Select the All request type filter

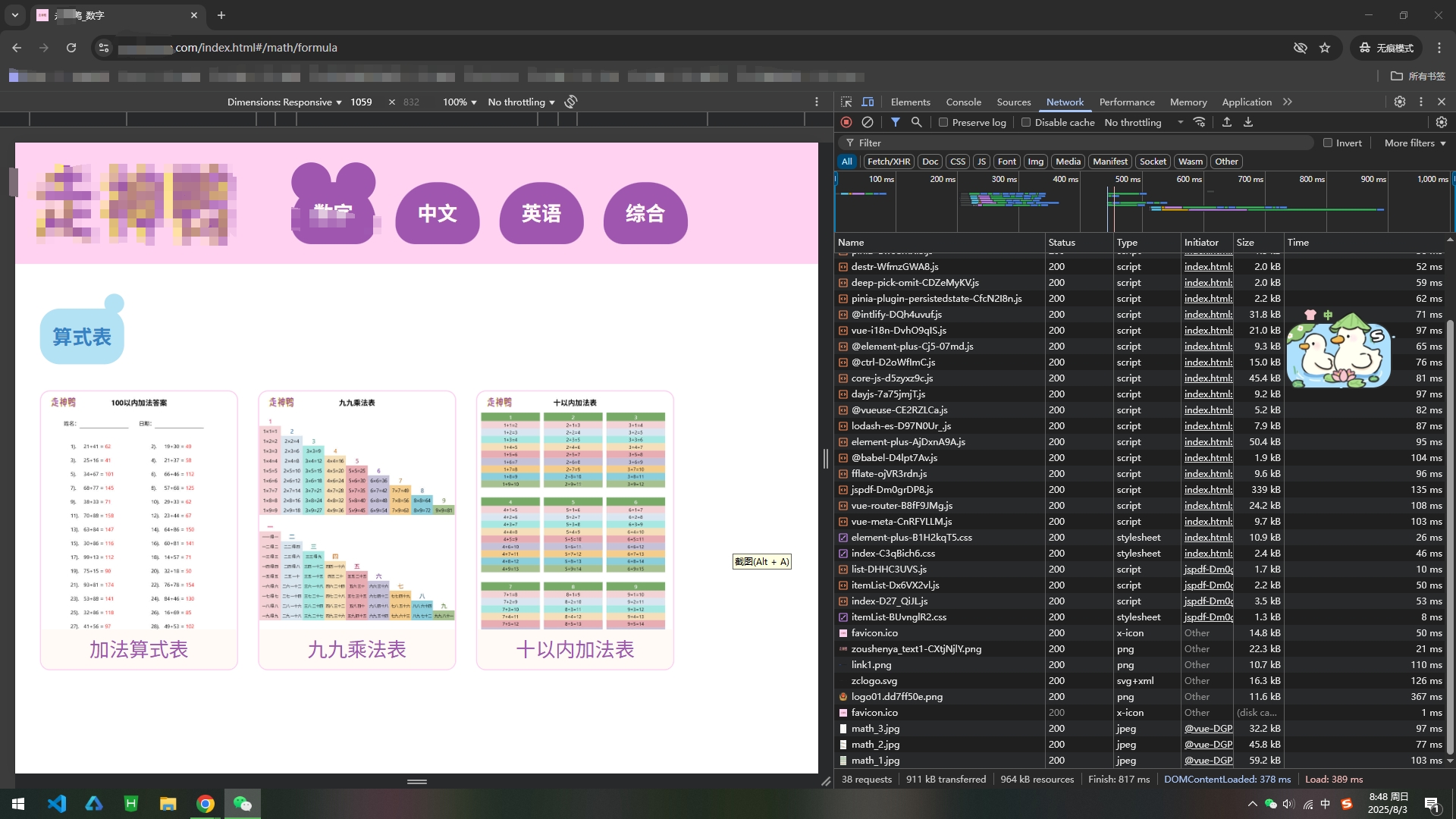tap(847, 162)
